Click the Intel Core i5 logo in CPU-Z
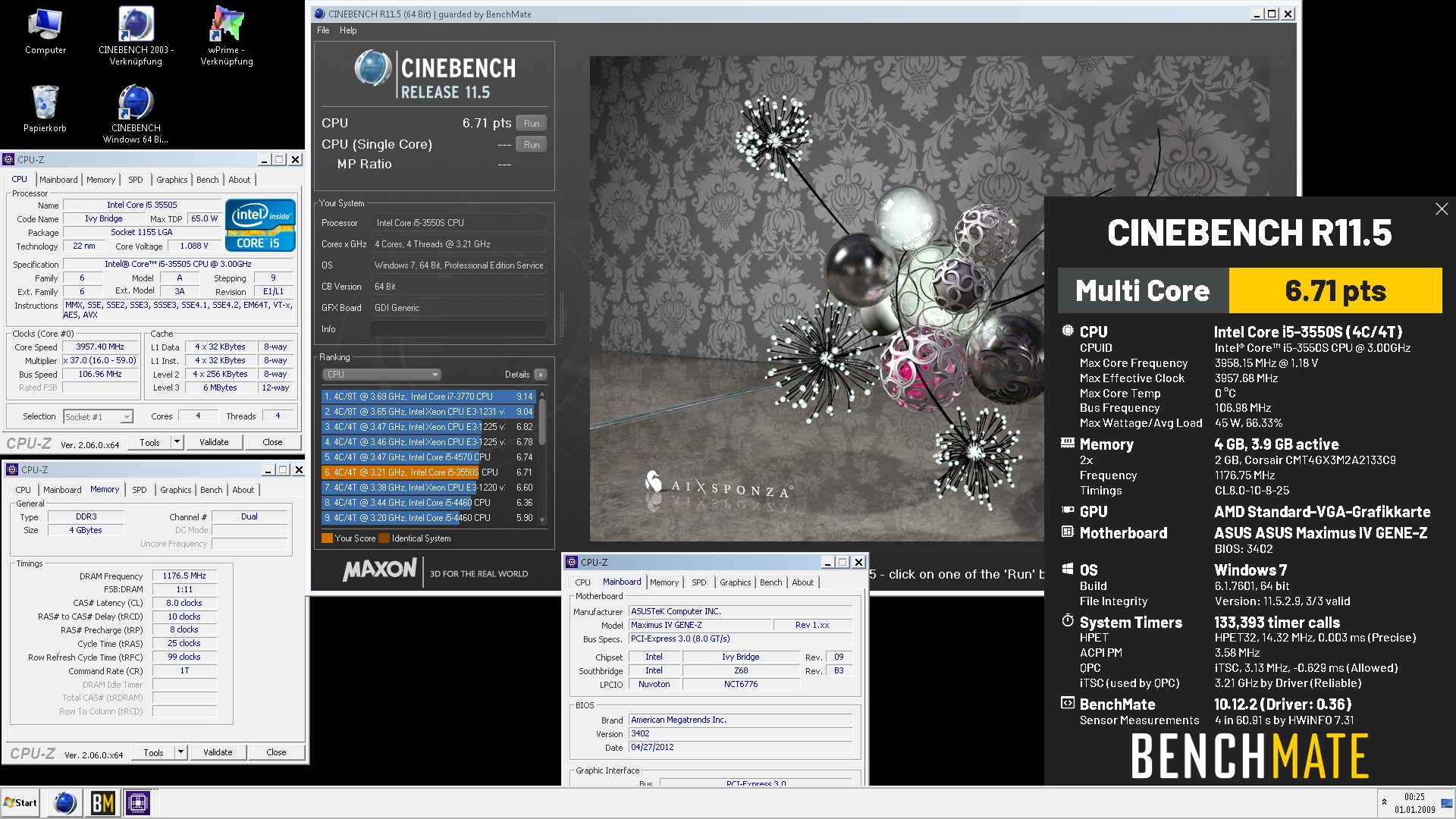Image resolution: width=1456 pixels, height=819 pixels. coord(260,225)
